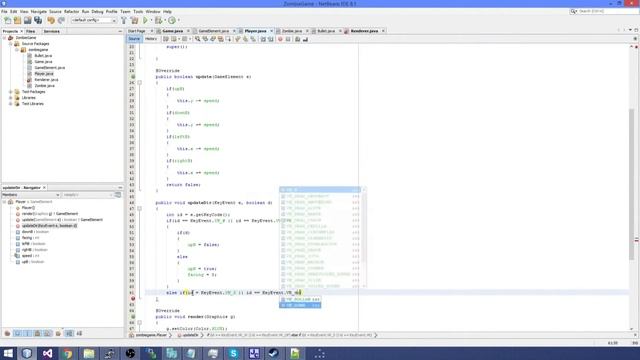Open the Tools menu
Image resolution: width=640 pixels, height=360 pixels.
[138, 11]
